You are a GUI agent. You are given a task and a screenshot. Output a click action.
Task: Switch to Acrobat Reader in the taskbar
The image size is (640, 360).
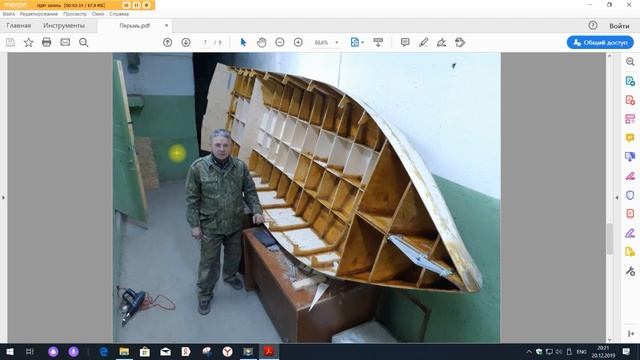pos(268,351)
